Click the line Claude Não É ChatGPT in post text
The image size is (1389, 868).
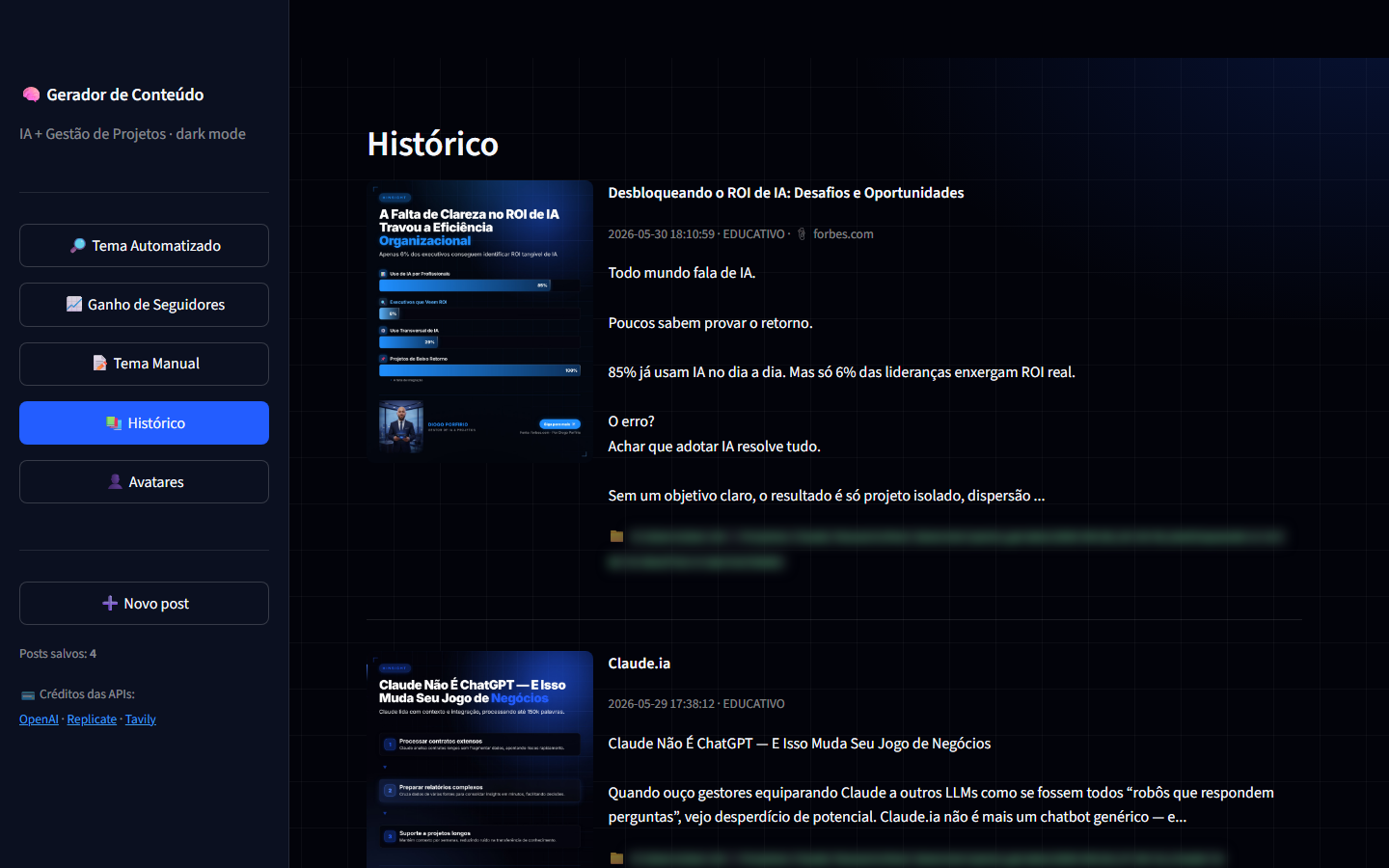799,744
